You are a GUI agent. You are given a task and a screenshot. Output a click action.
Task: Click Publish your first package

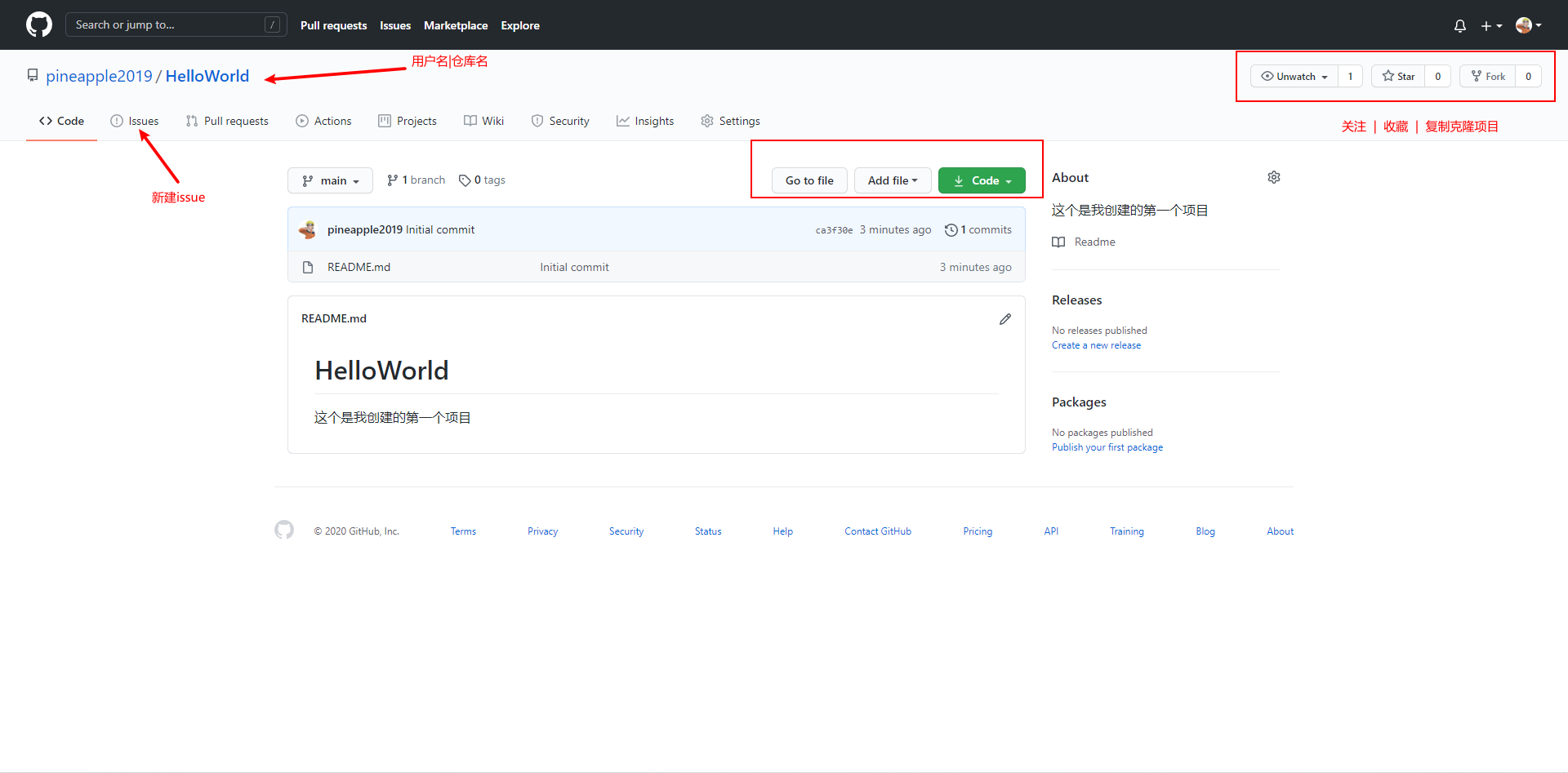click(x=1107, y=447)
